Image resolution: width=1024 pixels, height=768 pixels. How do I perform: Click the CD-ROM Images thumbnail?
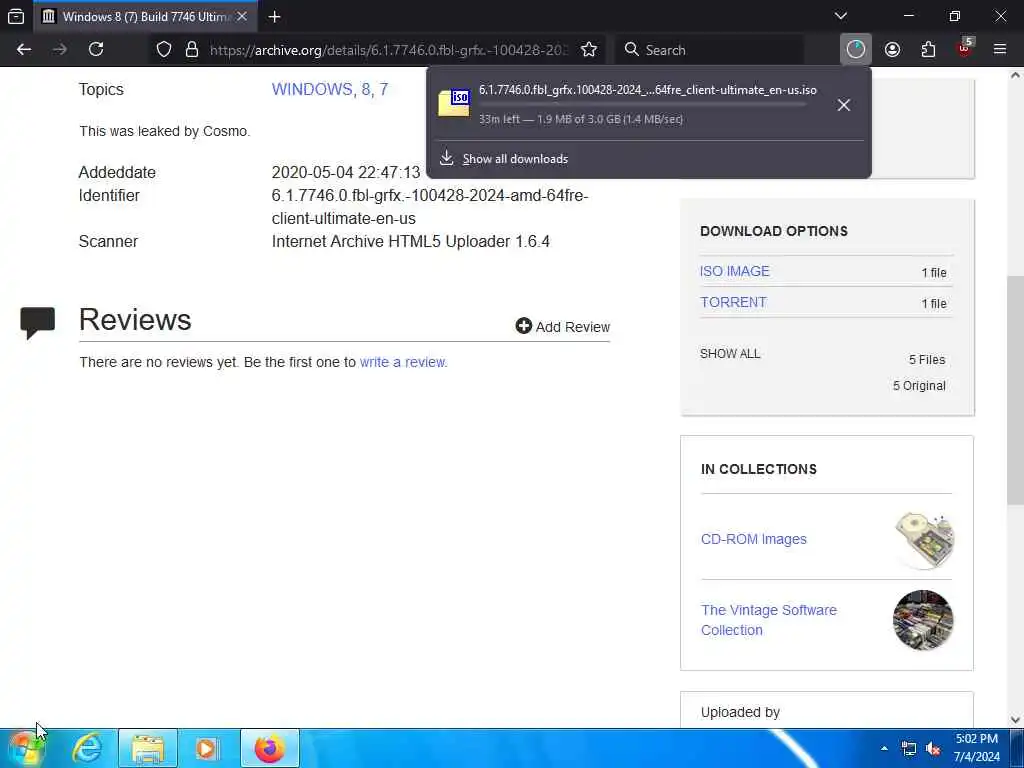point(923,540)
